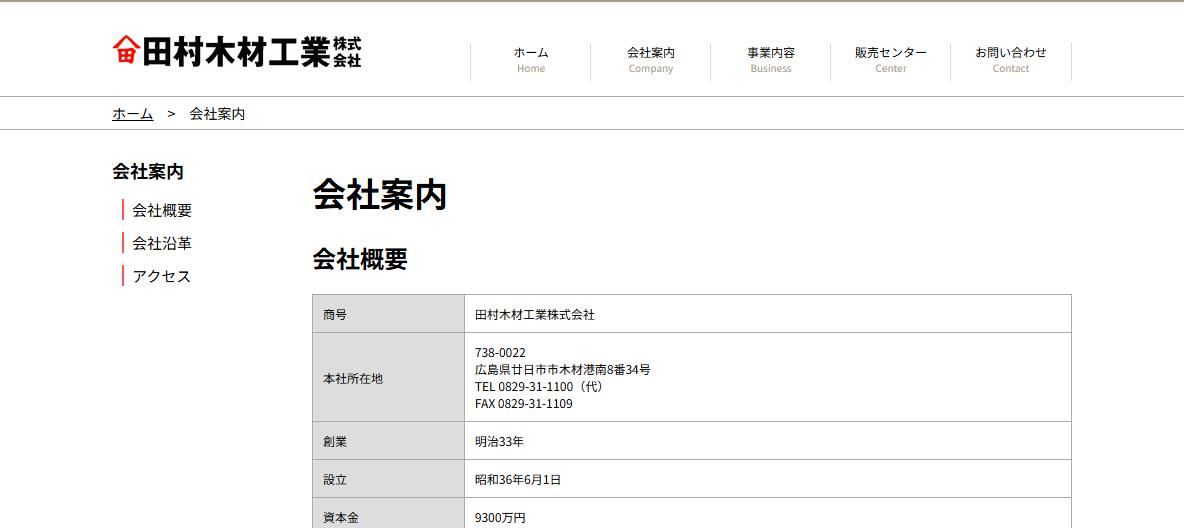Select 会社案内 in the breadcrumb trail

pyautogui.click(x=217, y=114)
